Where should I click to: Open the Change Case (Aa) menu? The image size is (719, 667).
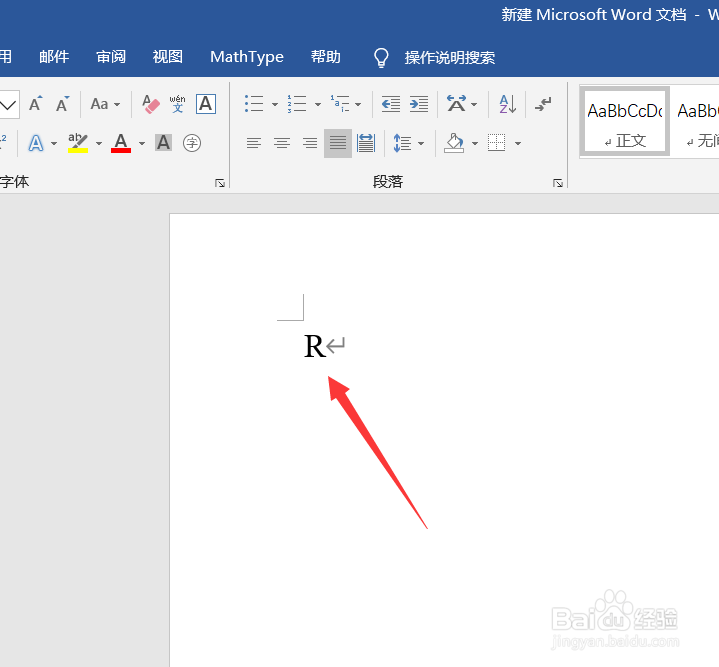pos(105,104)
